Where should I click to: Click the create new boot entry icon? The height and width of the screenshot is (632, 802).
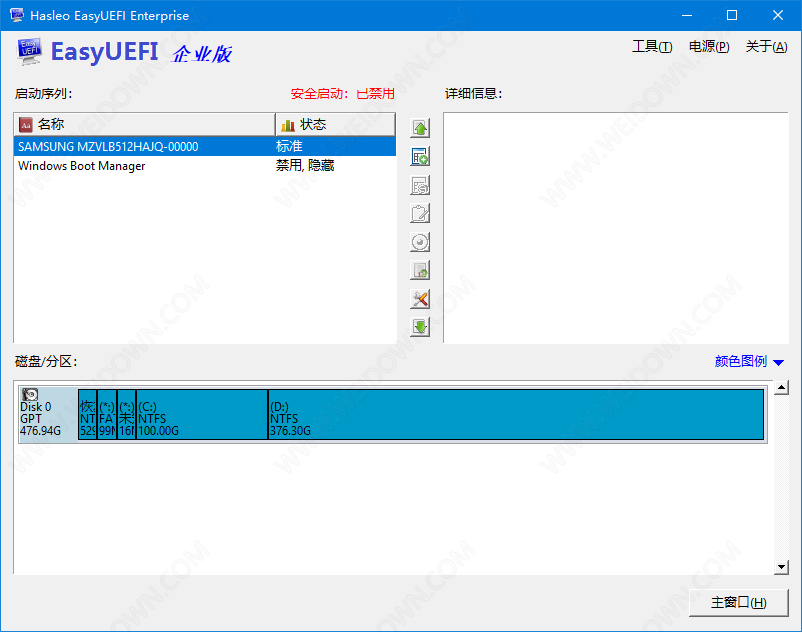pyautogui.click(x=420, y=156)
